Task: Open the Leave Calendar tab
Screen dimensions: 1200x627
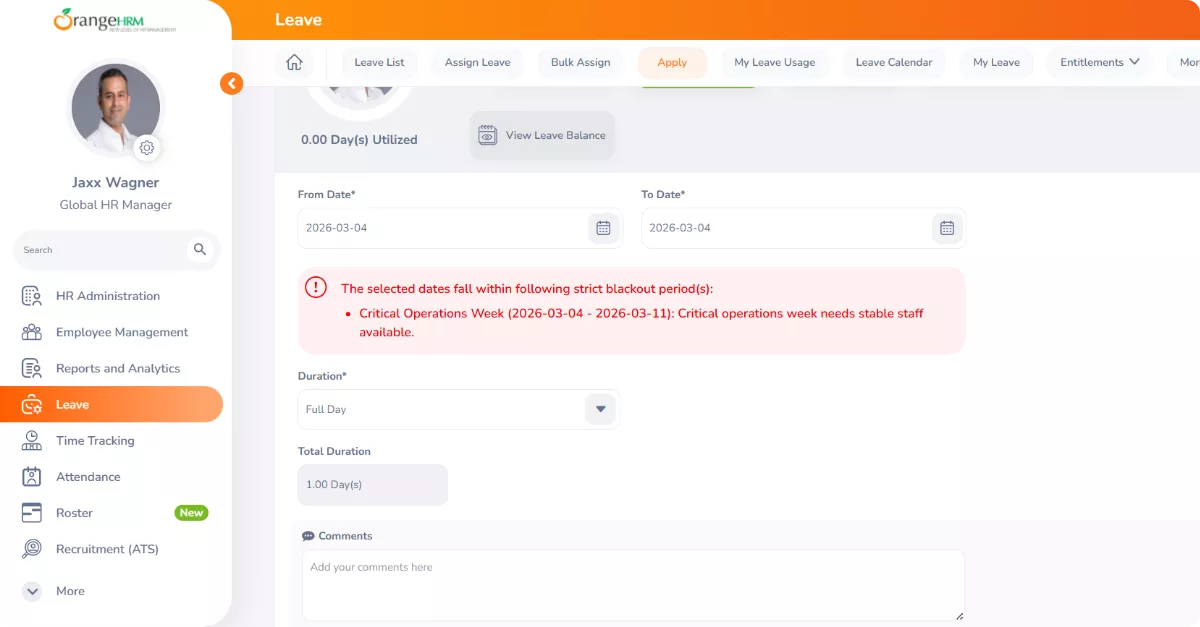Action: tap(893, 62)
